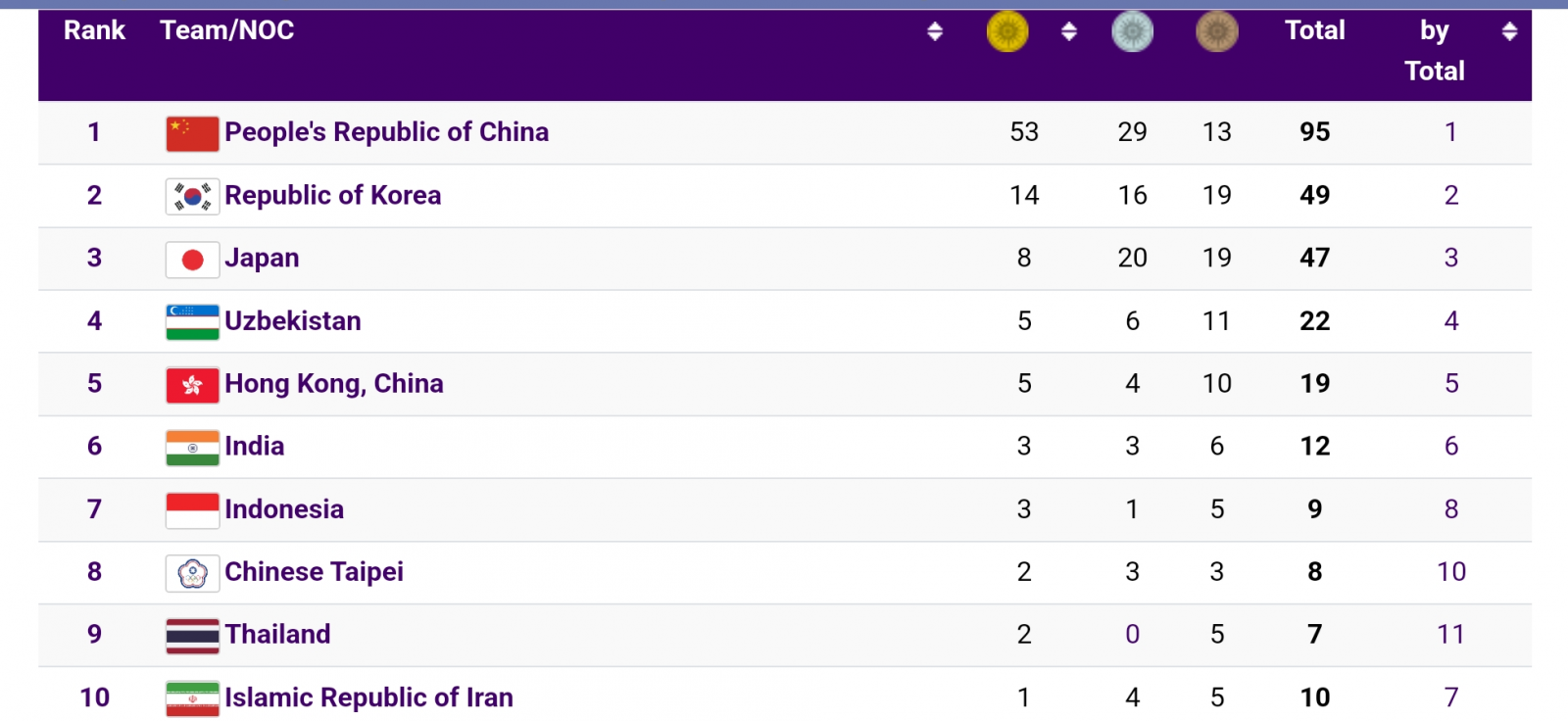The width and height of the screenshot is (1568, 721).
Task: Click the India flag icon
Action: [x=192, y=447]
